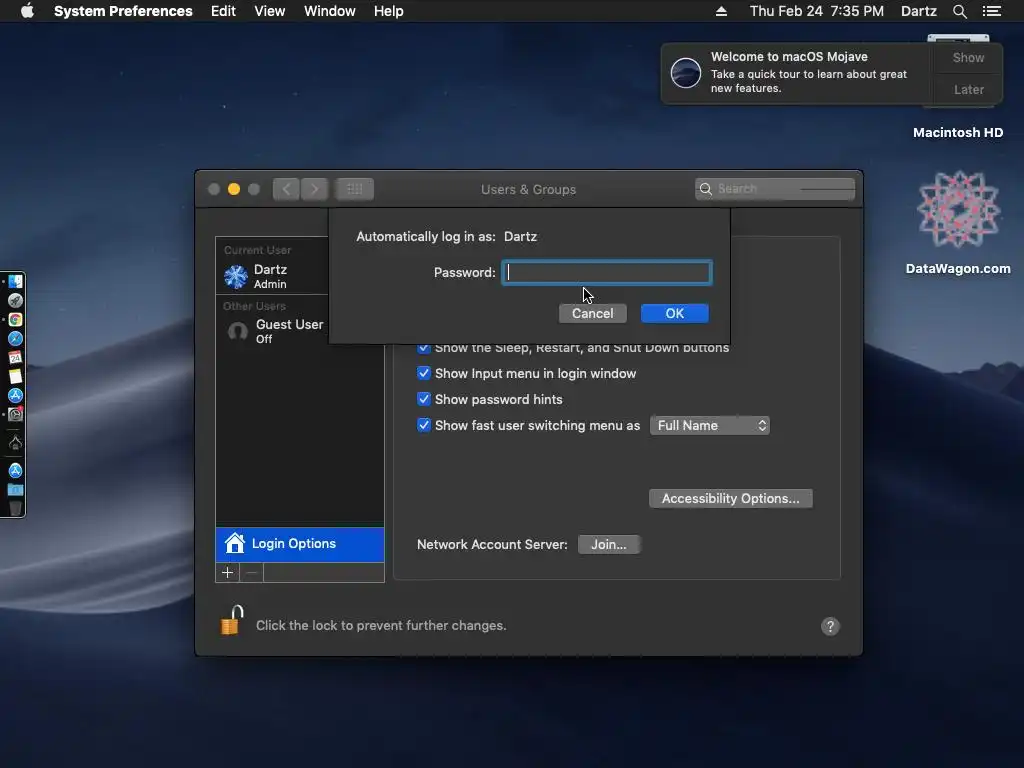The image size is (1024, 768).
Task: Open the Edit menu
Action: (223, 11)
